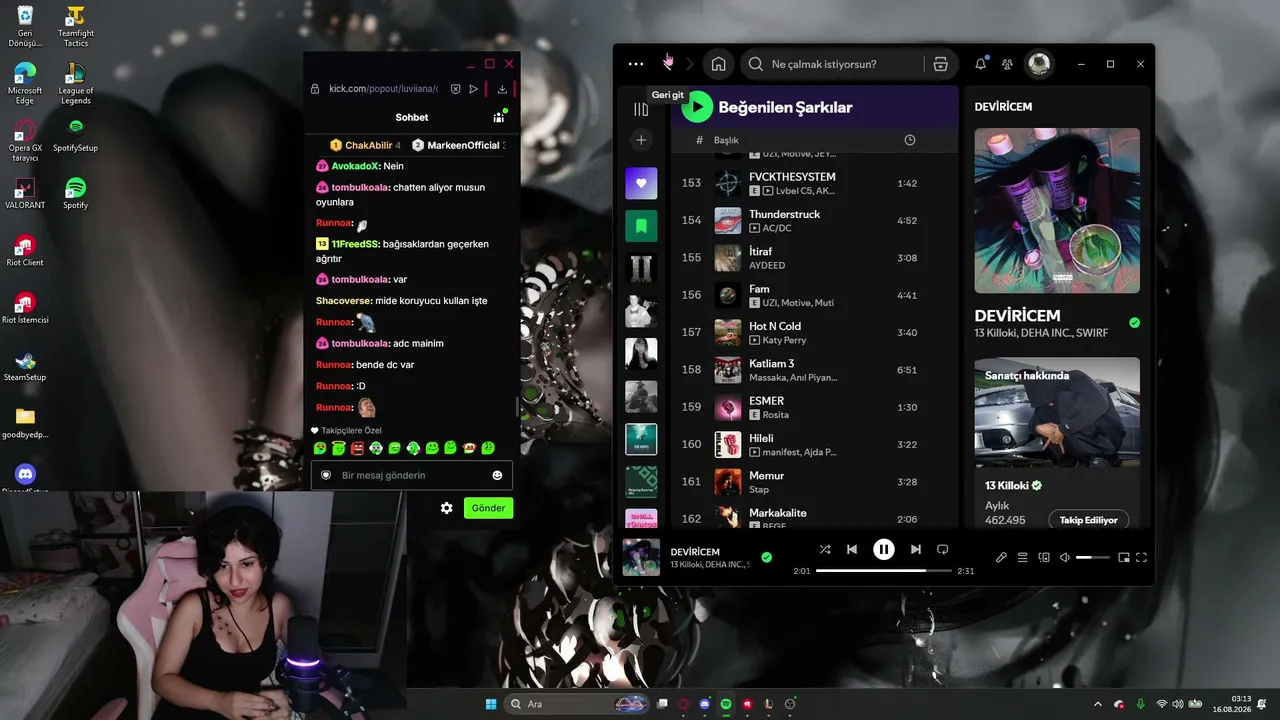
Task: Open the Spotify miniplayer
Action: [x=1123, y=557]
